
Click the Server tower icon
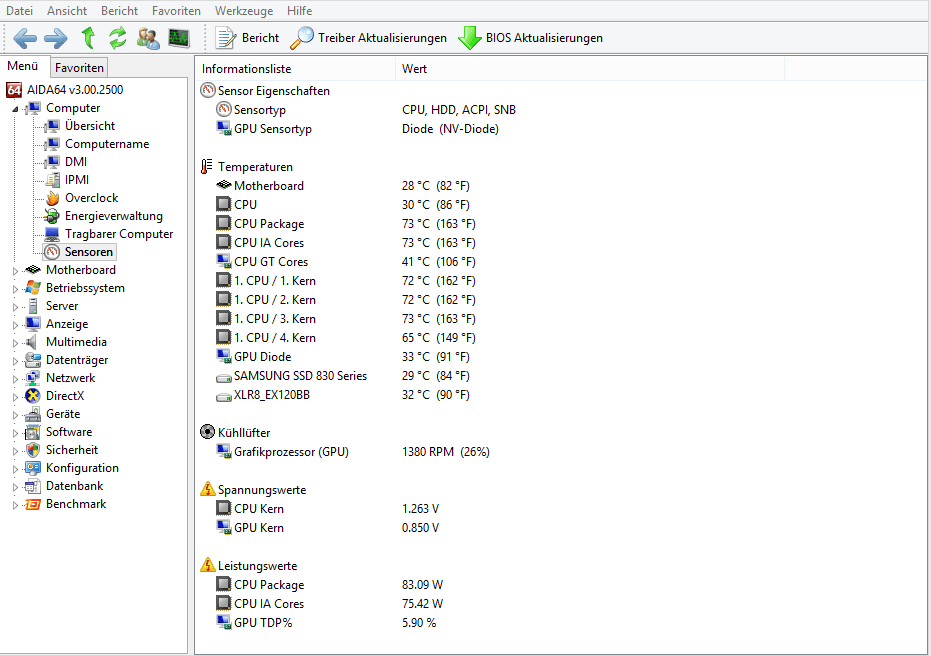click(x=33, y=306)
